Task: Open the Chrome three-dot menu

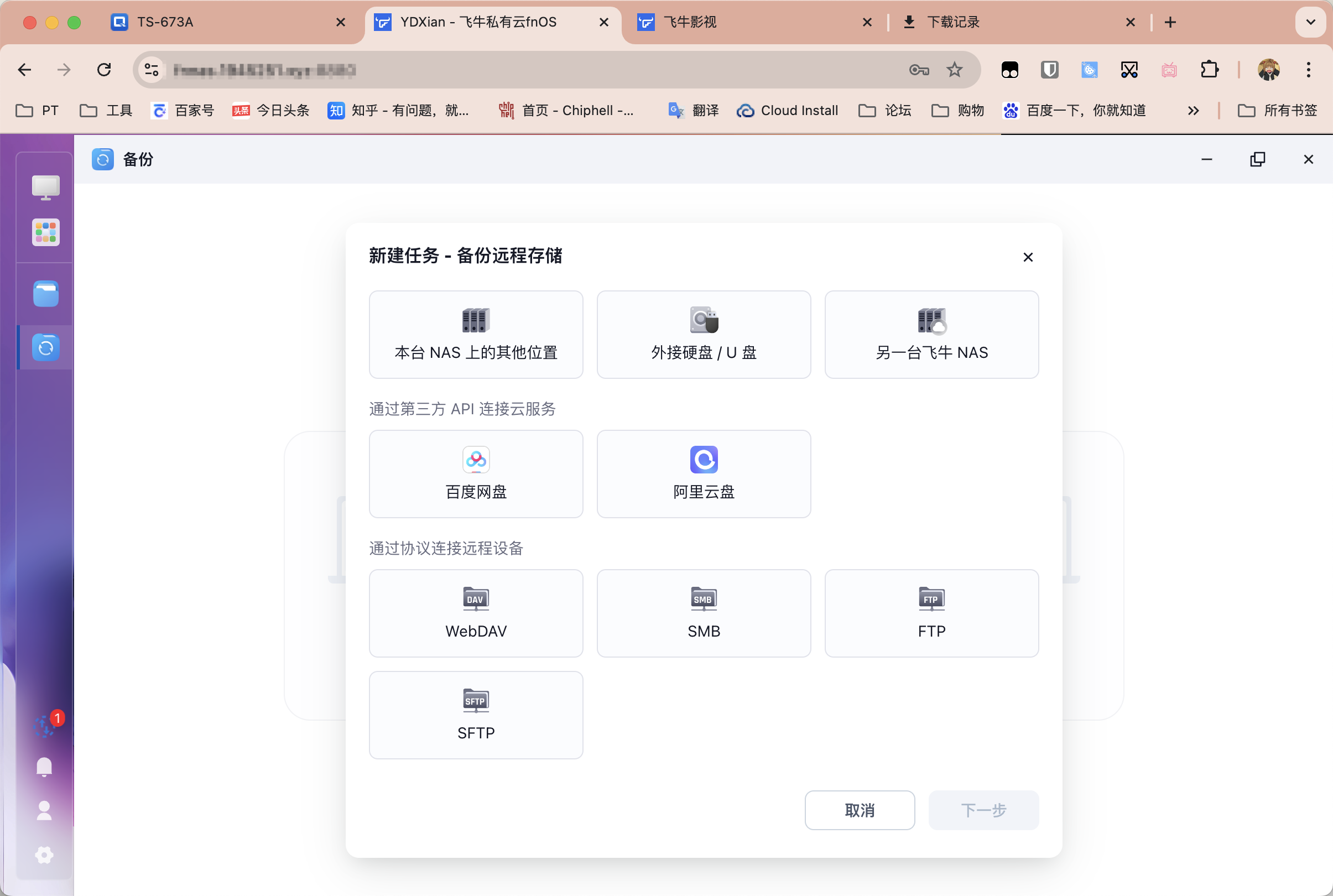Action: [x=1309, y=70]
